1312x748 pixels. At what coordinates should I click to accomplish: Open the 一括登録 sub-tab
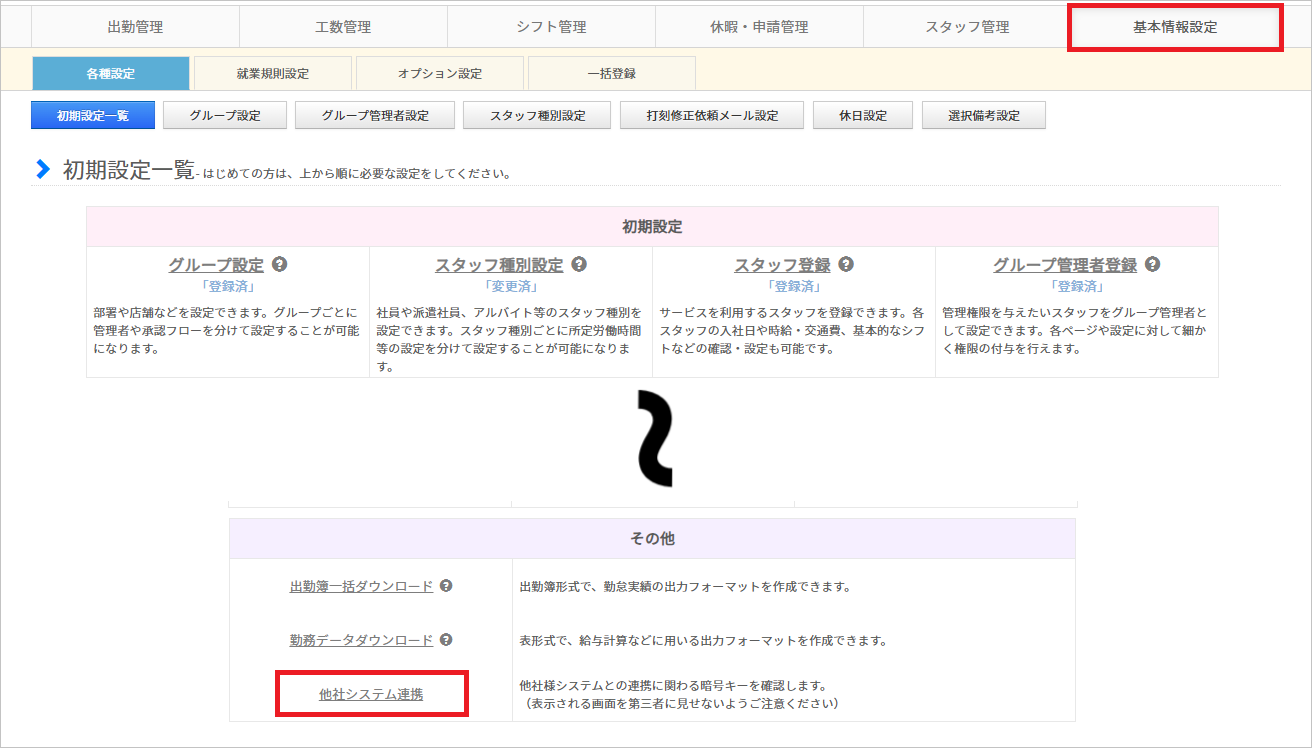click(x=612, y=73)
